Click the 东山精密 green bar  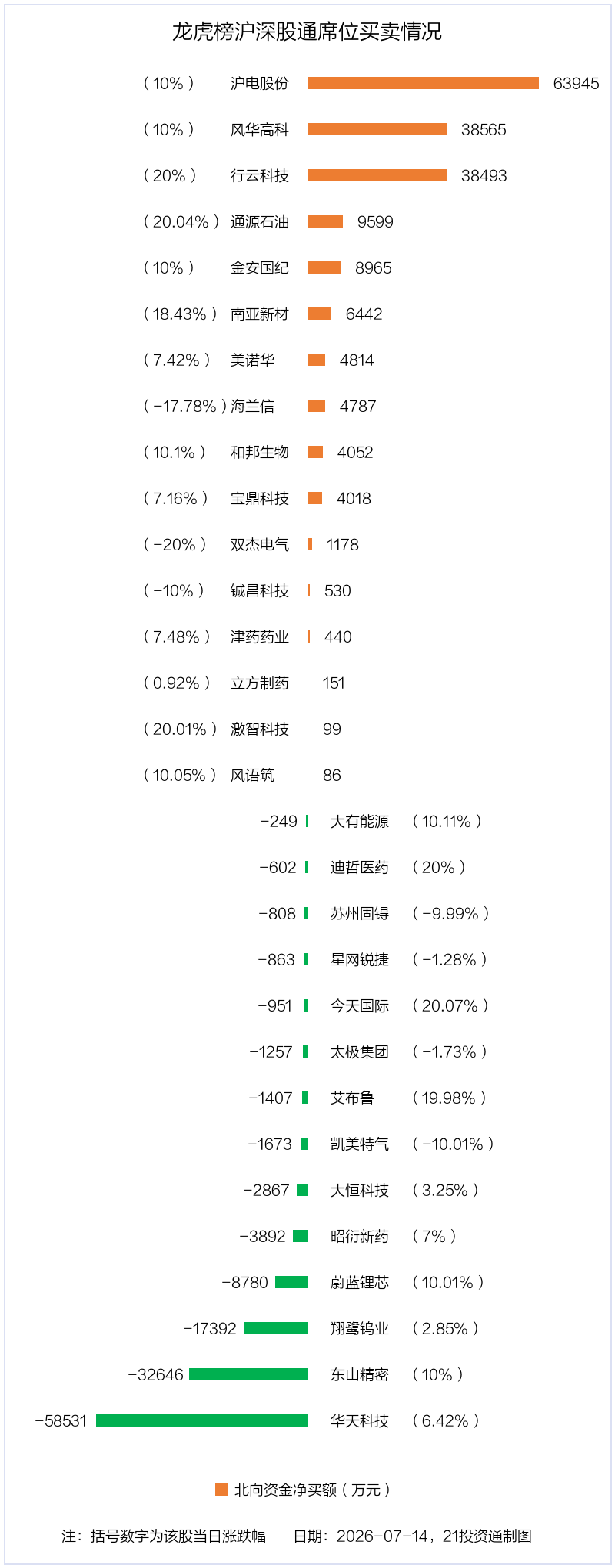click(x=248, y=1374)
